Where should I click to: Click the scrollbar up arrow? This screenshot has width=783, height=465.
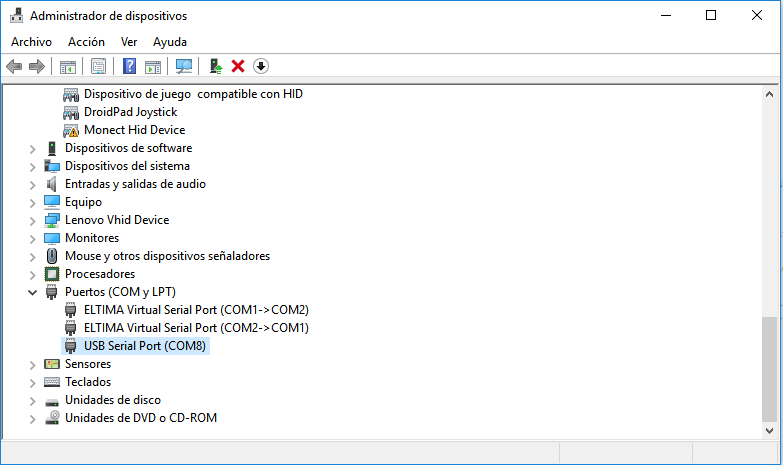tap(769, 94)
